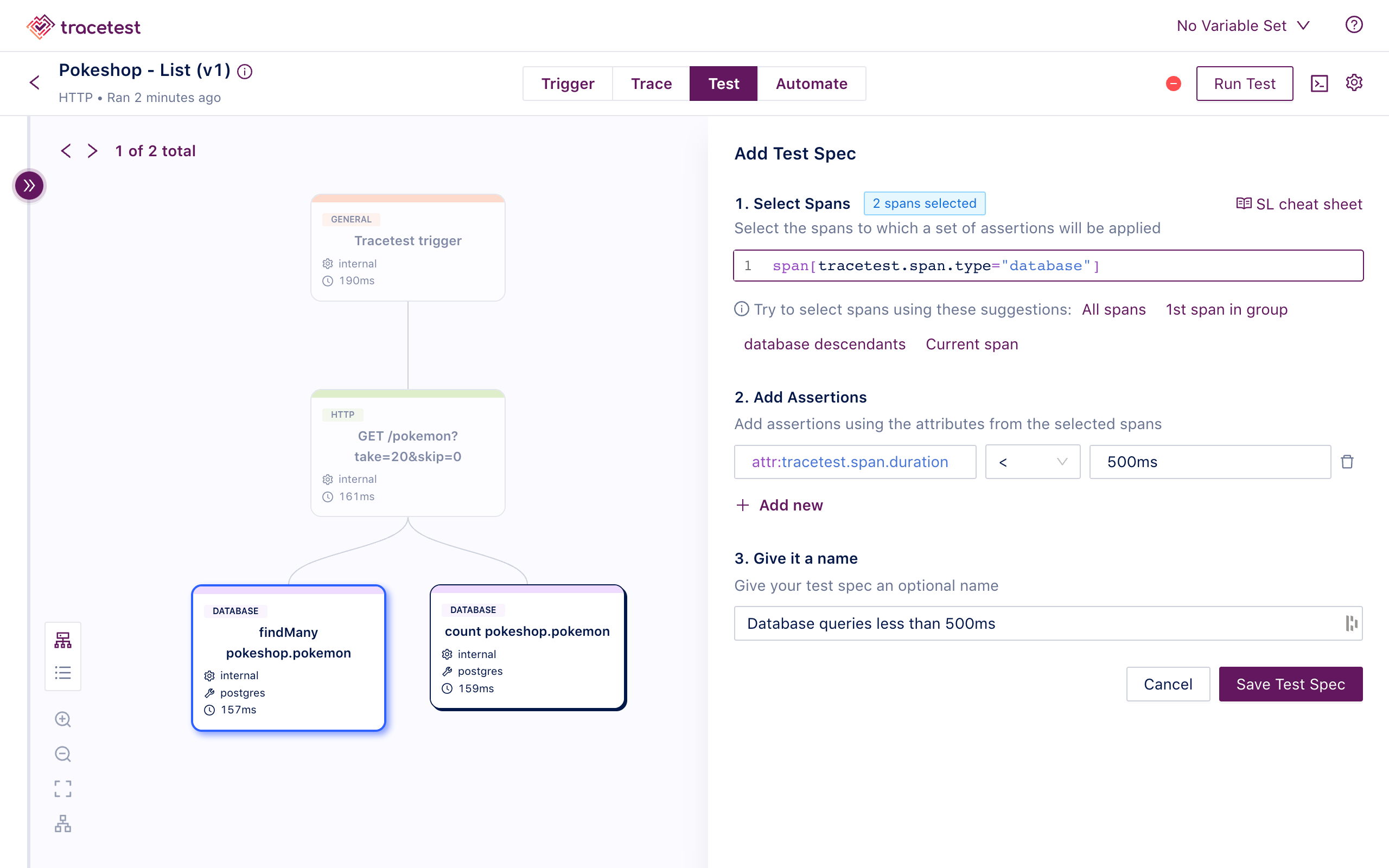Delete the span duration assertion
This screenshot has width=1389, height=868.
[1347, 462]
